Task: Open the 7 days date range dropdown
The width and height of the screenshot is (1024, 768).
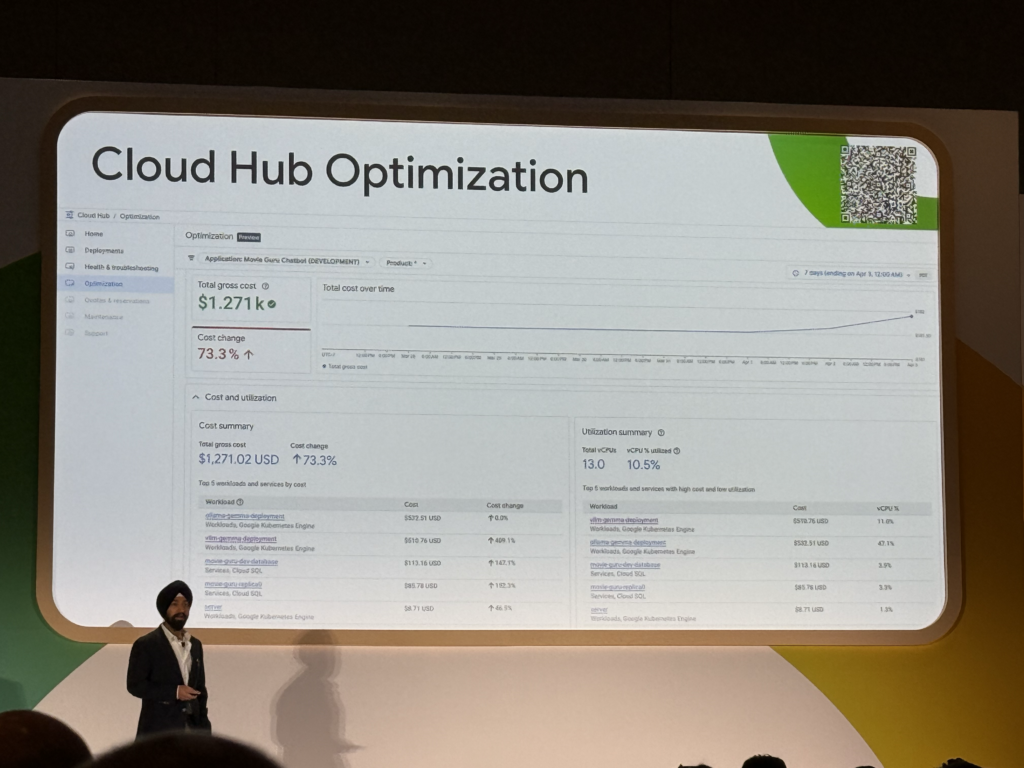Action: (x=851, y=274)
